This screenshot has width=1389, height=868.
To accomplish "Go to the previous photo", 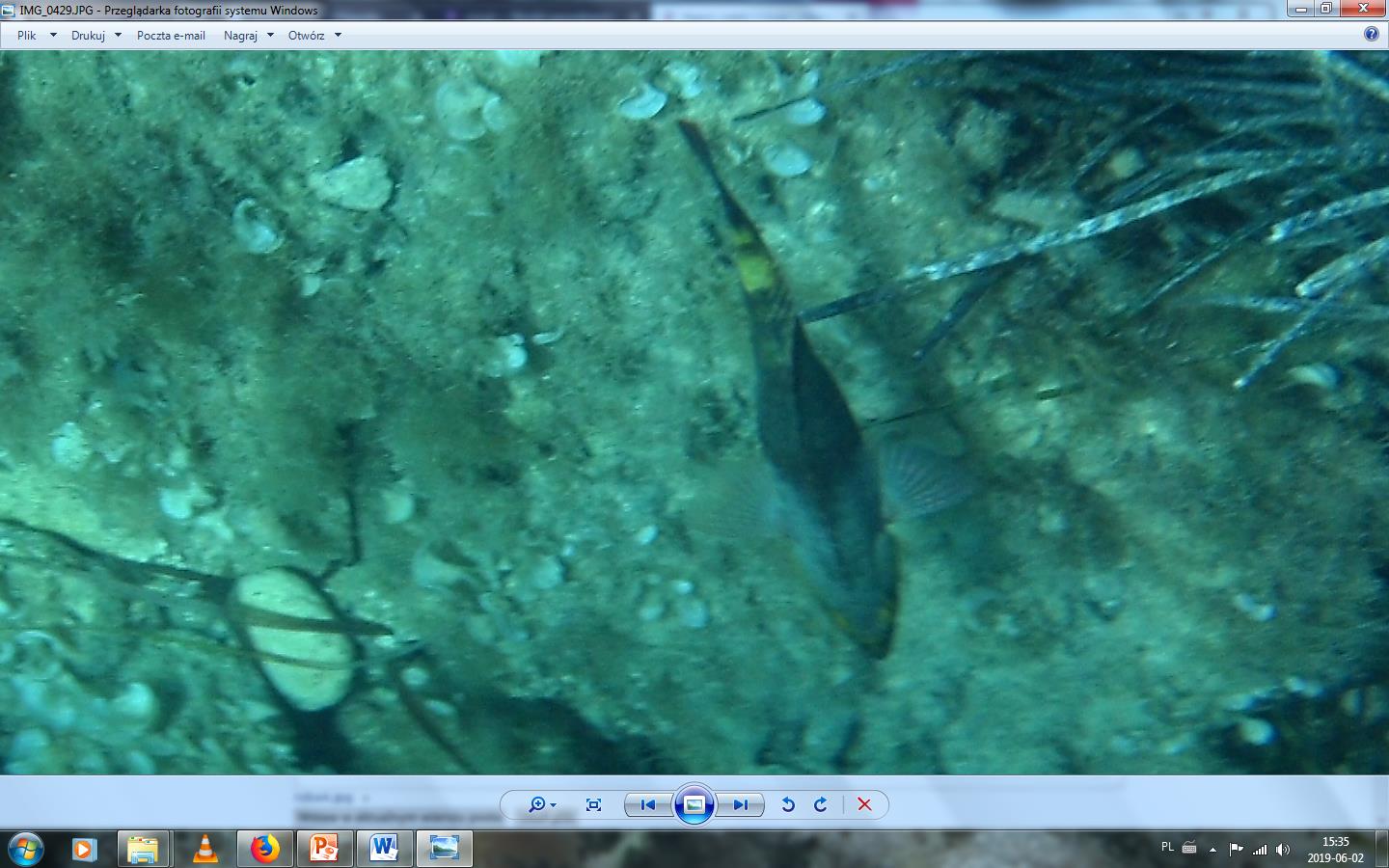I will 648,804.
